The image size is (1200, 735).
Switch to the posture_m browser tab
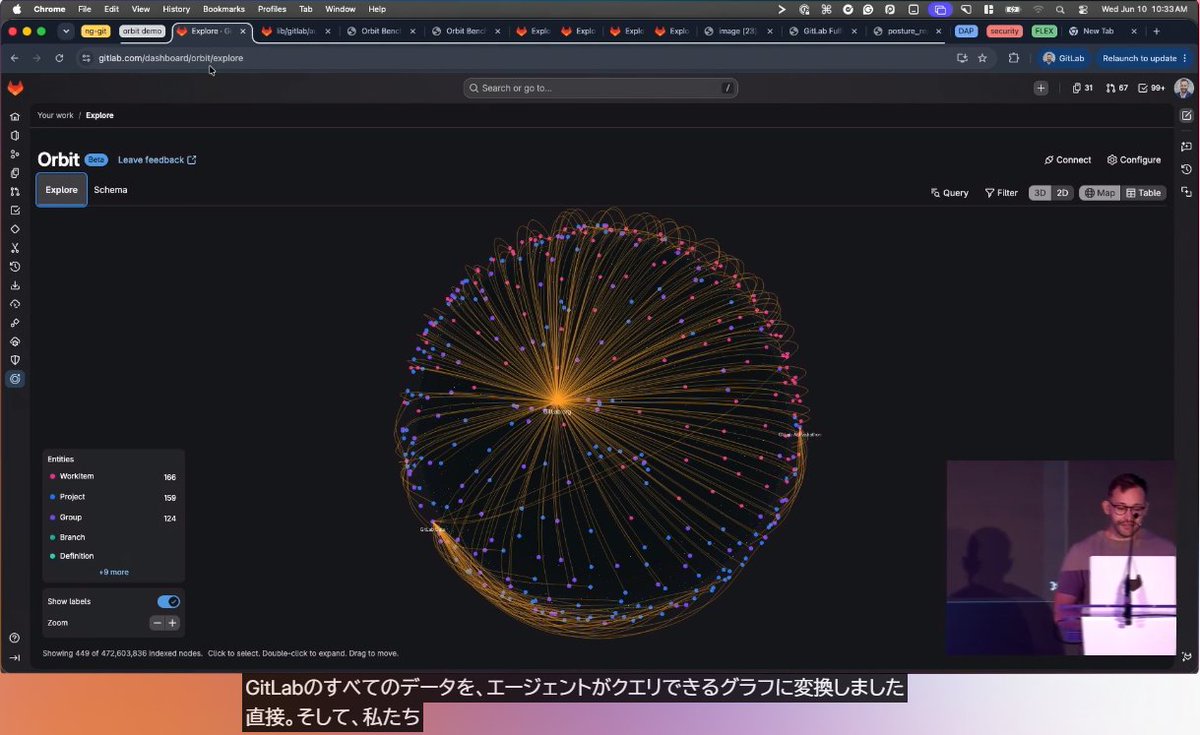click(908, 31)
